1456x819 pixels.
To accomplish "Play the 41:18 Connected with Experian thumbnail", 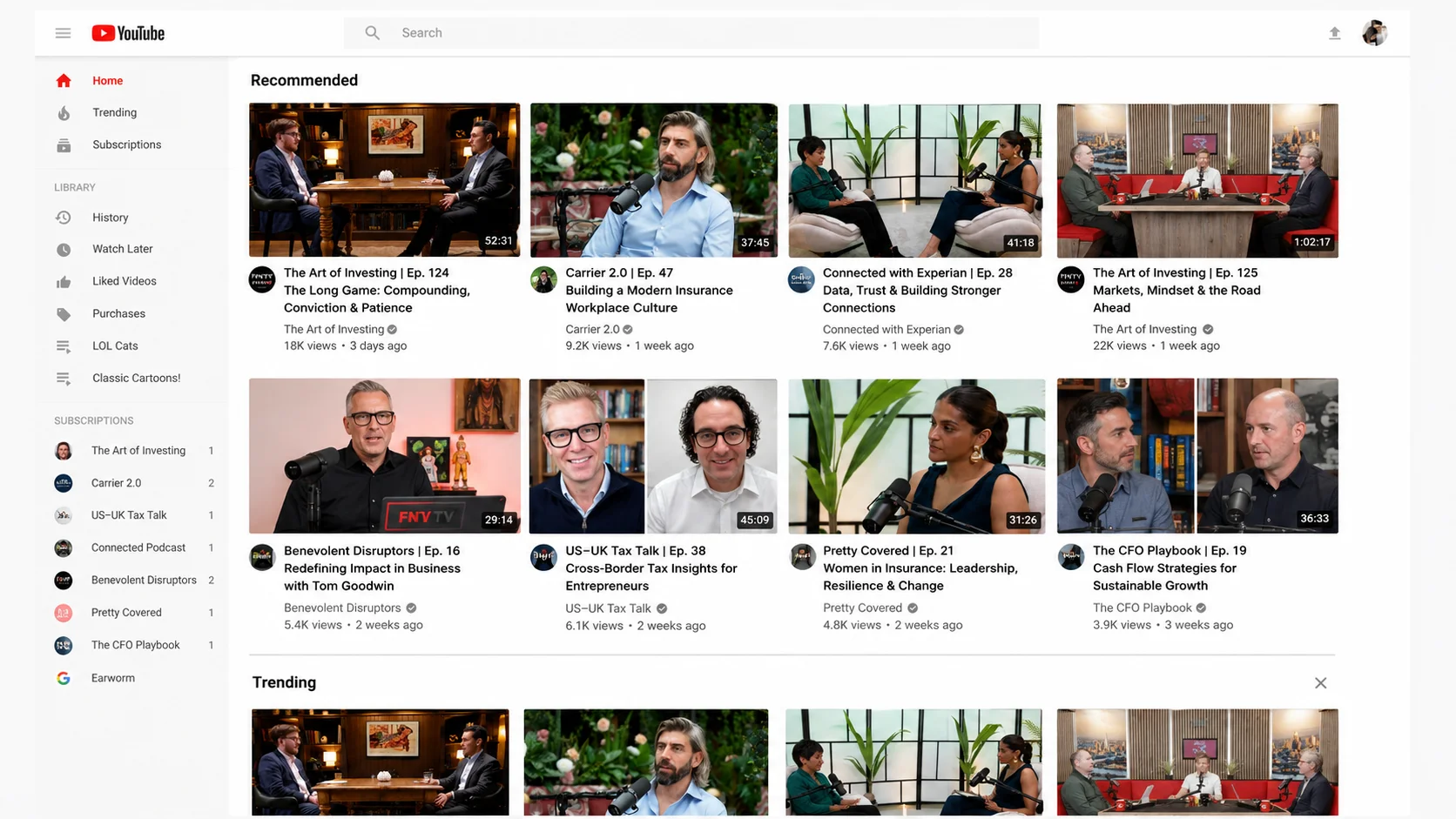I will (915, 180).
